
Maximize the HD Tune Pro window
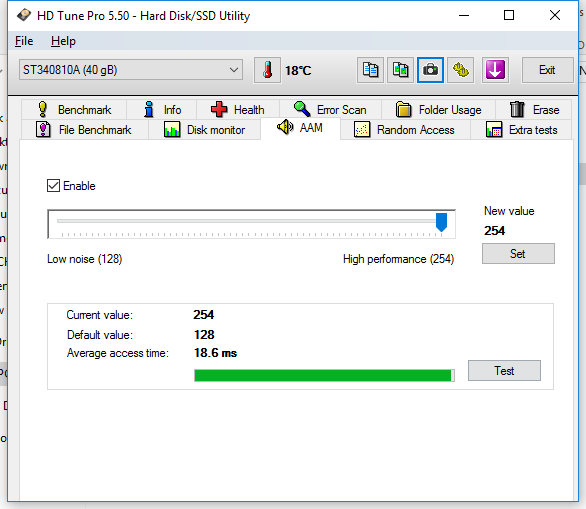509,15
